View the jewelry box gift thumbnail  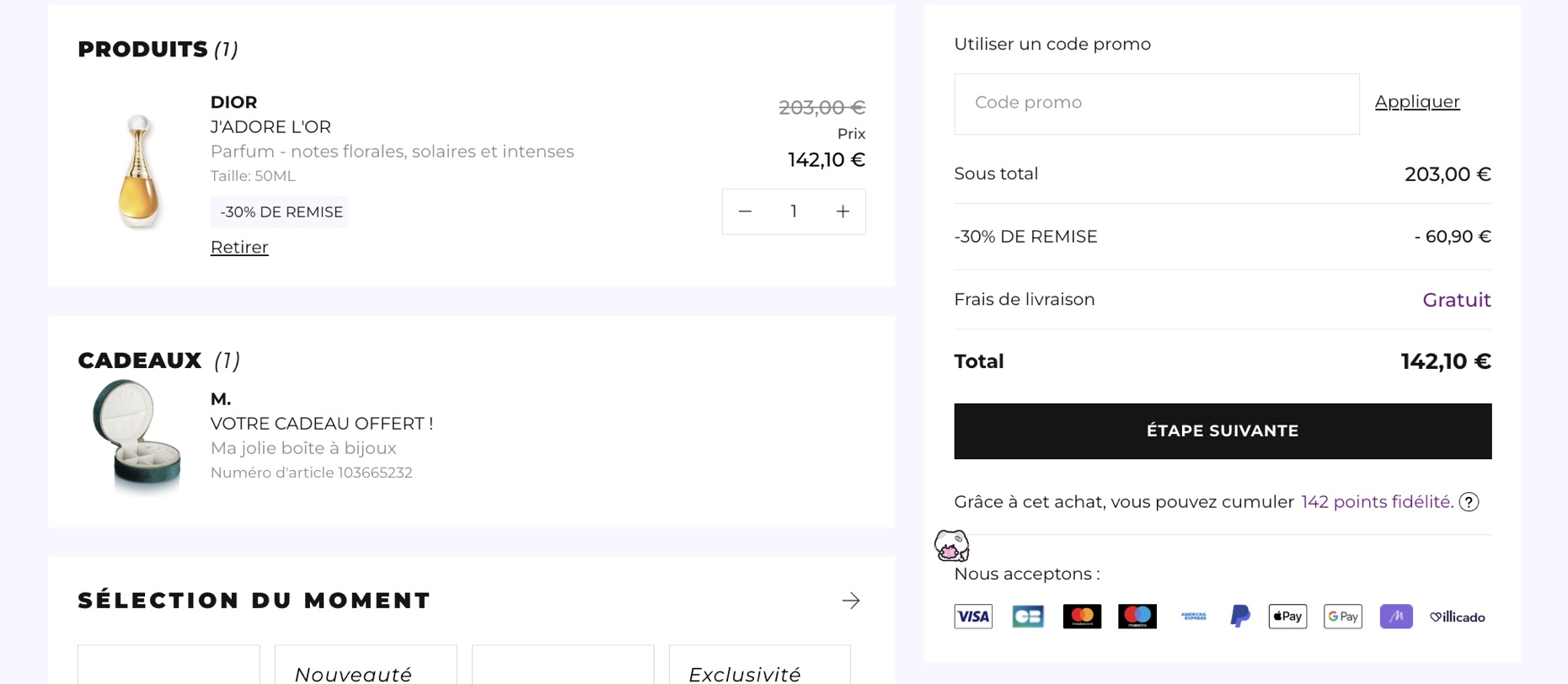coord(136,436)
